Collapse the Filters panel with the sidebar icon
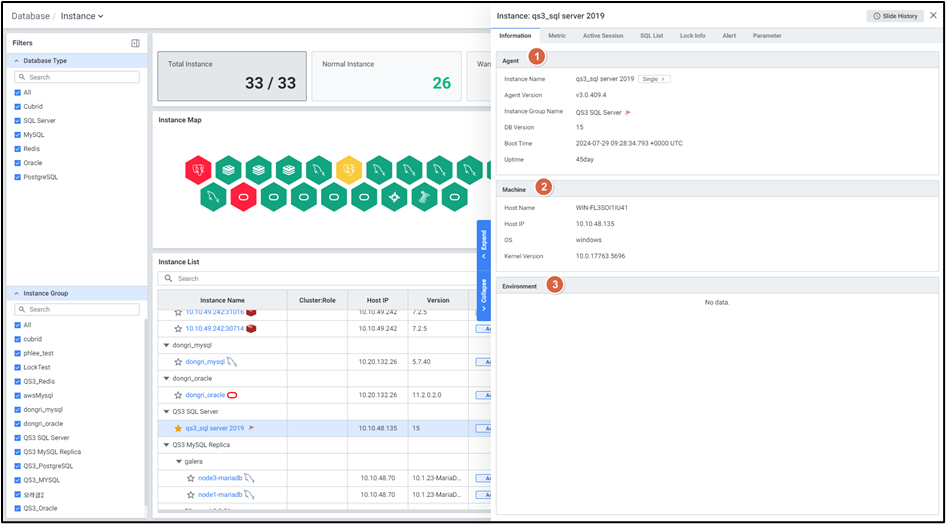The width and height of the screenshot is (946, 524). (135, 43)
